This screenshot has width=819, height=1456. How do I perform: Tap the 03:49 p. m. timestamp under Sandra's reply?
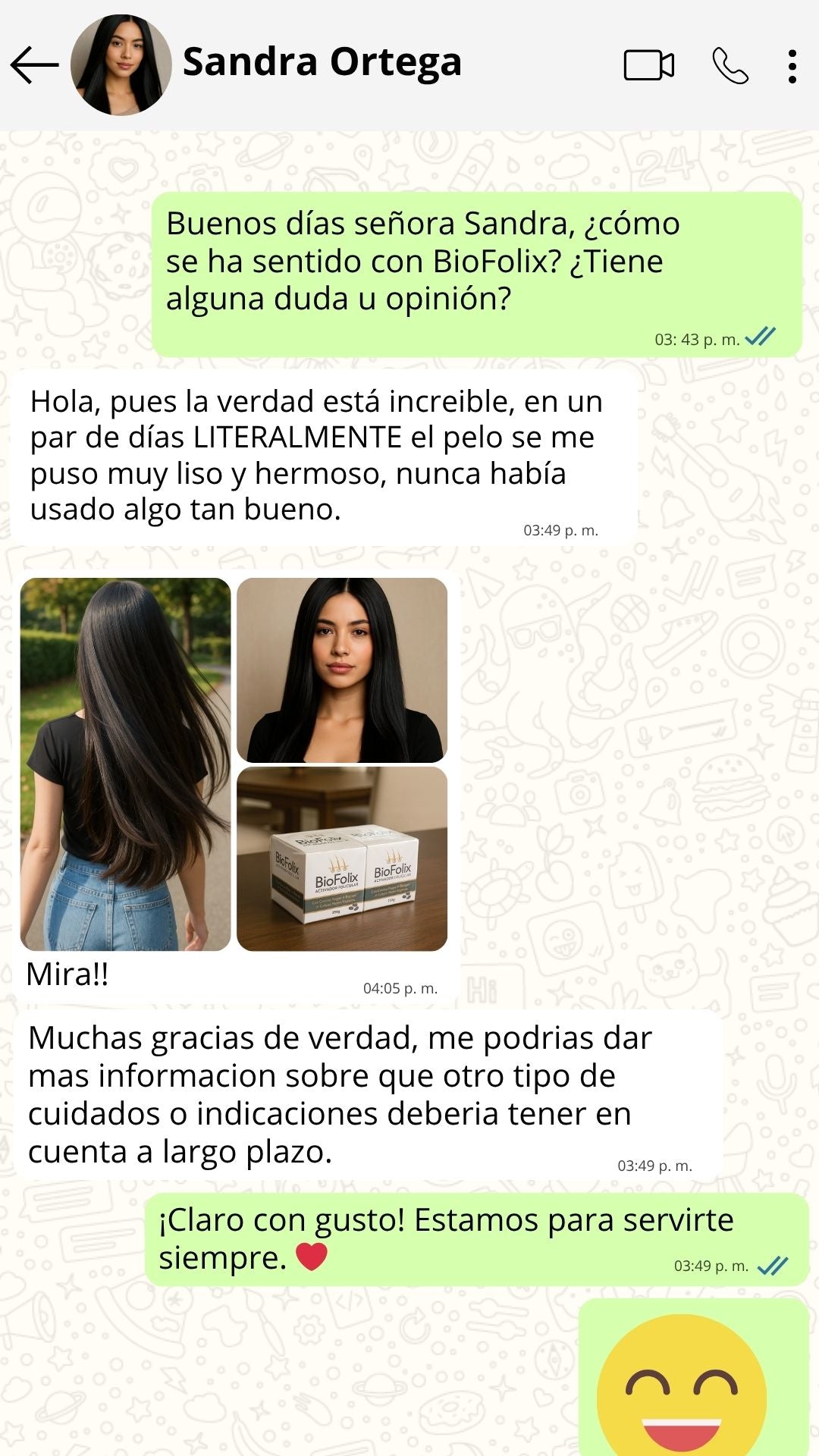coord(561,530)
